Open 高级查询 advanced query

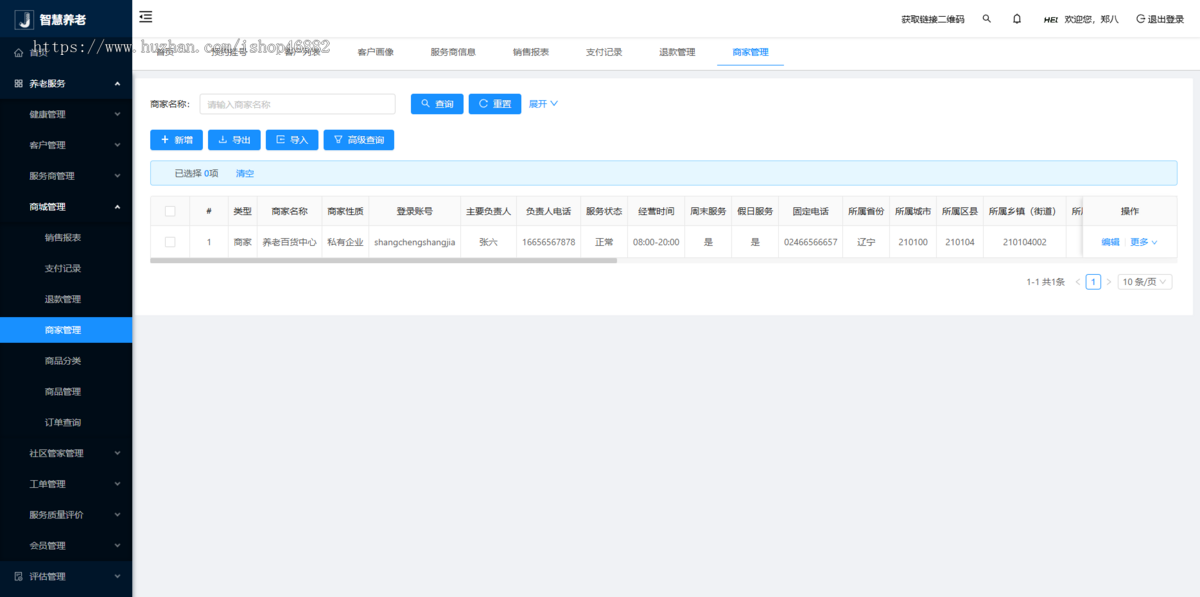(359, 140)
